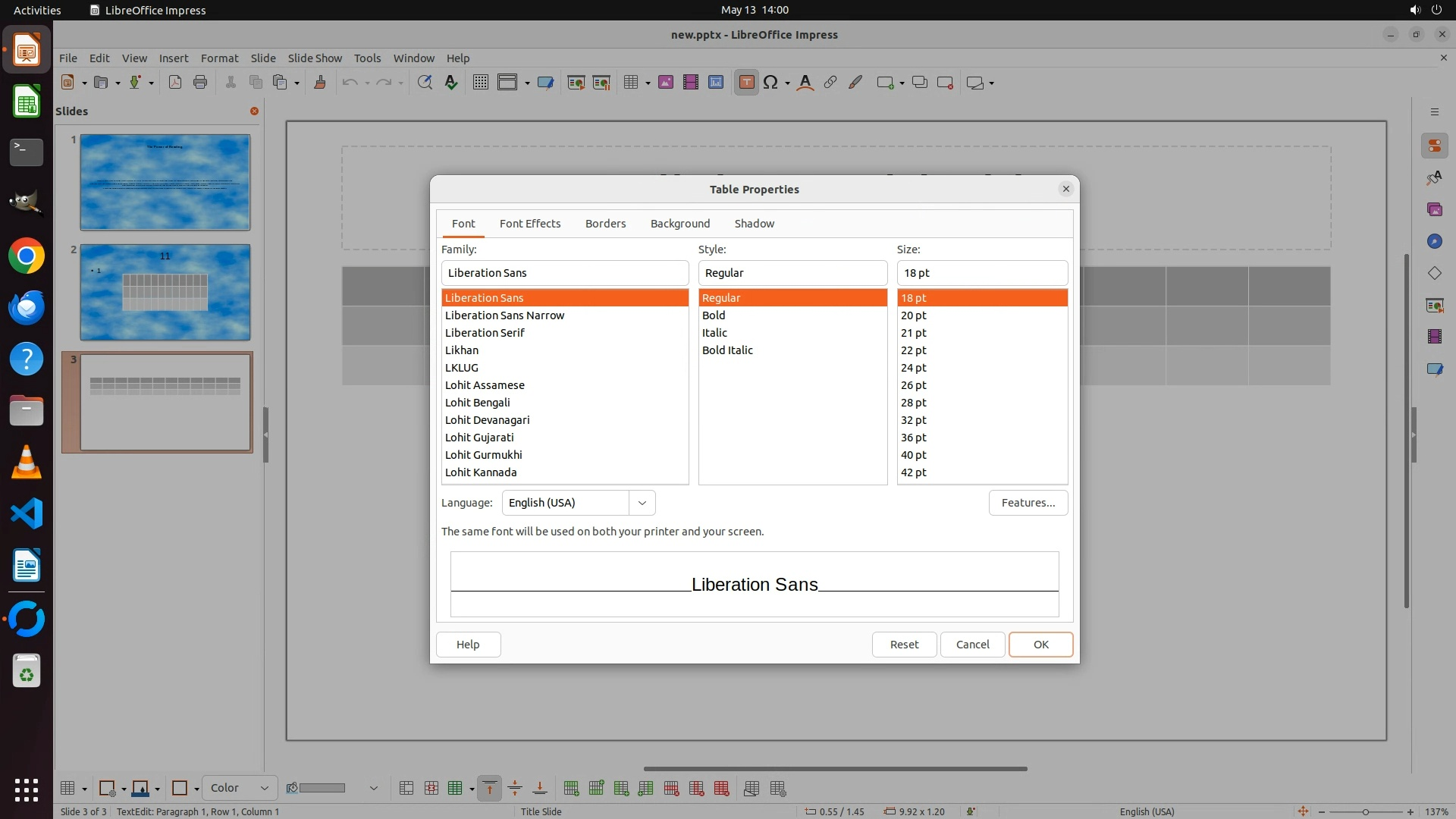Toggle Align Top in table toolbar
The height and width of the screenshot is (819, 1456).
tap(490, 789)
